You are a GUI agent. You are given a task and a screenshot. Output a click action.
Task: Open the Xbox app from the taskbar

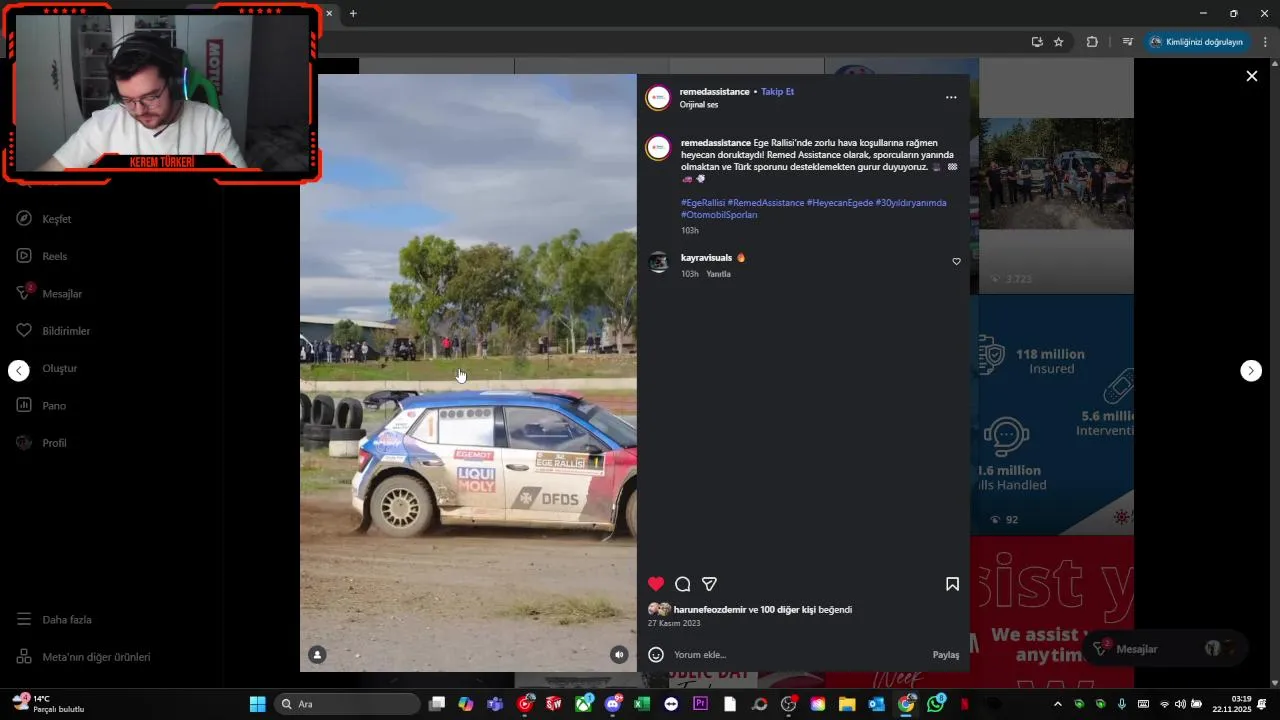click(x=583, y=704)
